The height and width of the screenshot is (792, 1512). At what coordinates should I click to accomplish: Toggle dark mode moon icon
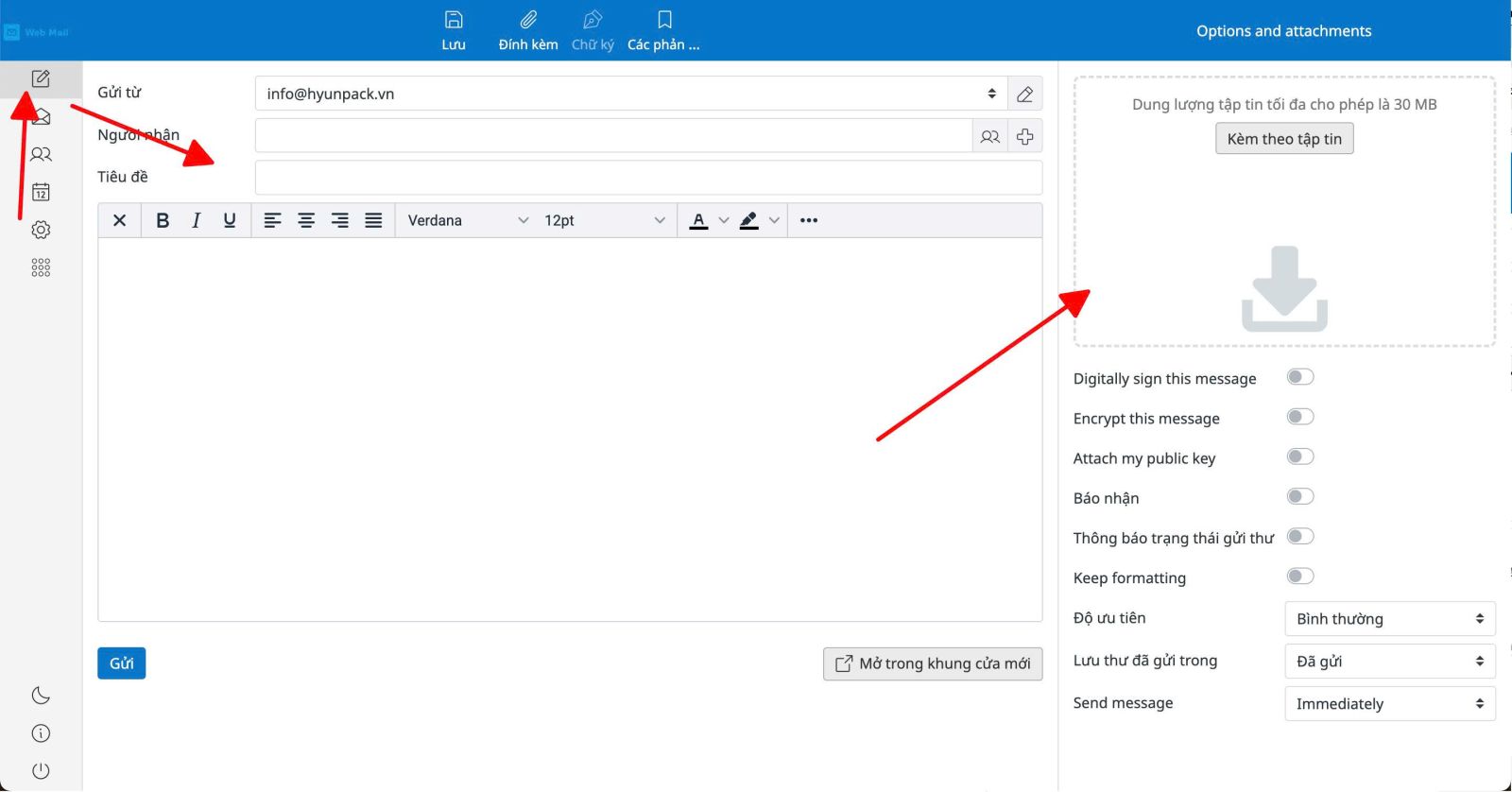(x=41, y=696)
